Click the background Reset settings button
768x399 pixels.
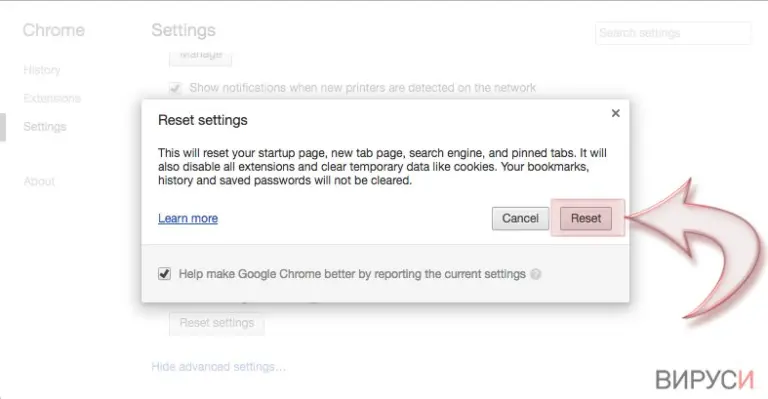[217, 323]
